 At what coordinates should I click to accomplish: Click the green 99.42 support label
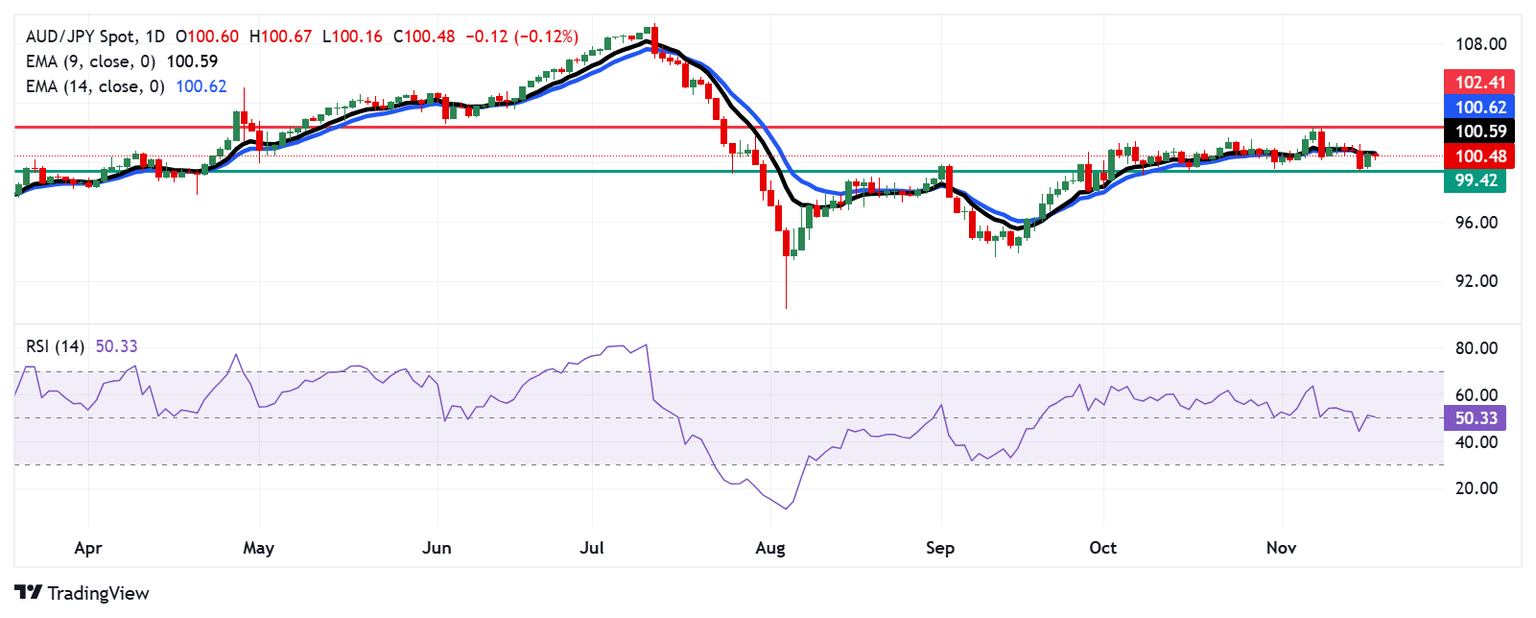tap(1470, 181)
